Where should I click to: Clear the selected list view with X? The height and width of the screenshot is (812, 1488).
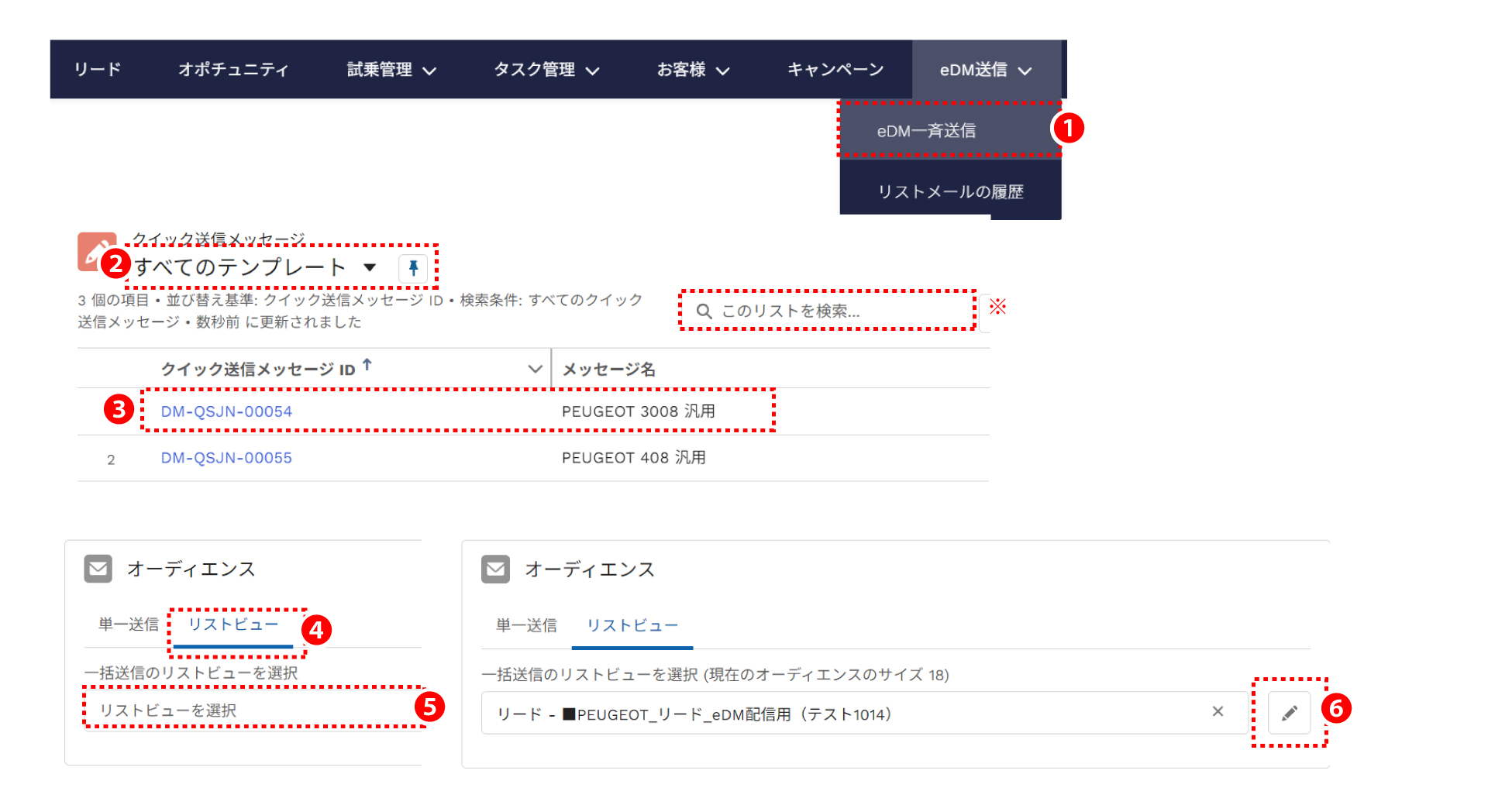tap(1218, 711)
